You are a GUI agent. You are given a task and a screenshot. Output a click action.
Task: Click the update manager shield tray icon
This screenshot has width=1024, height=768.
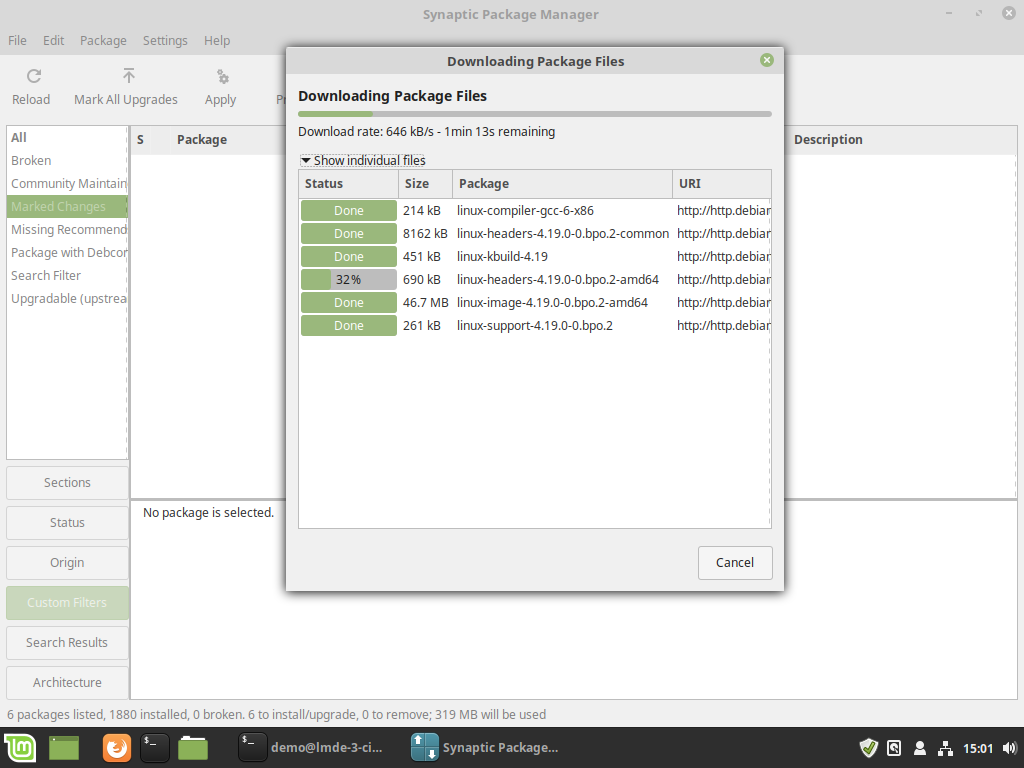869,748
